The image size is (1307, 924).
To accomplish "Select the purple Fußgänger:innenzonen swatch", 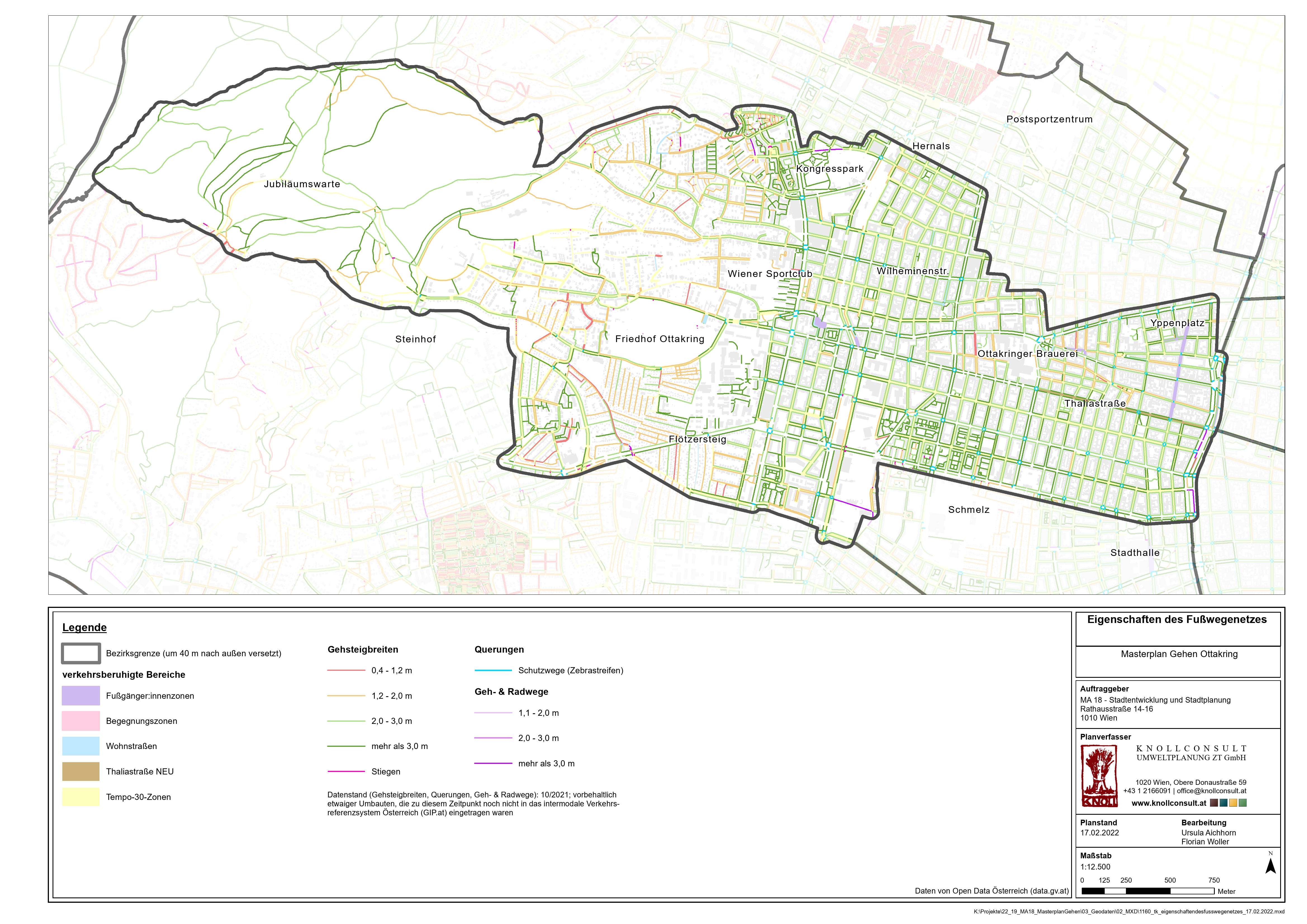I will (x=81, y=696).
